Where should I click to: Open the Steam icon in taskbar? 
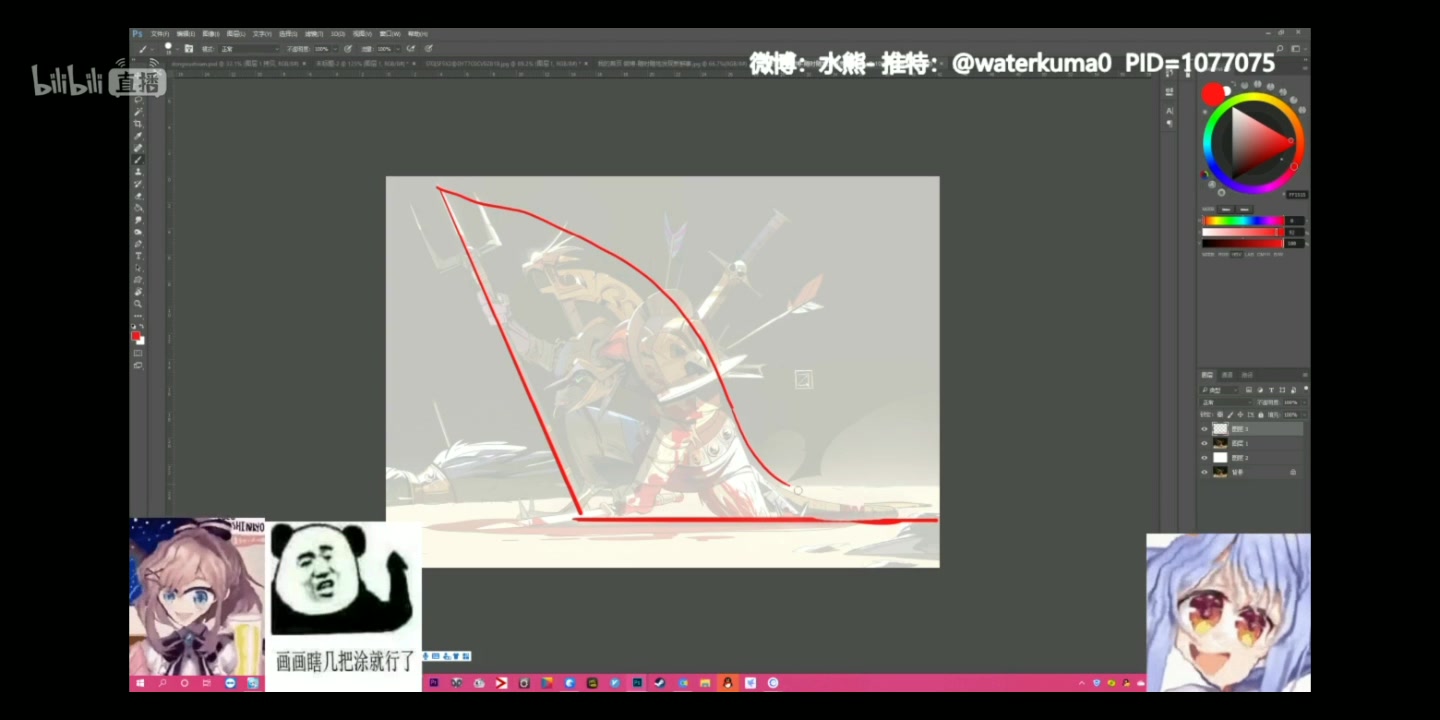click(x=660, y=683)
